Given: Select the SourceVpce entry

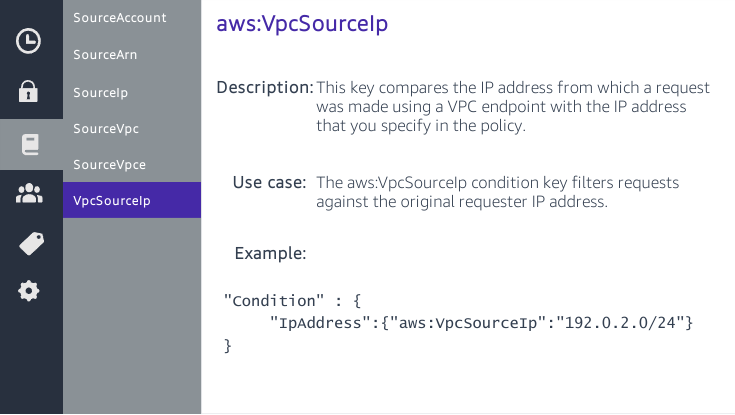Looking at the screenshot, I should point(108,164).
